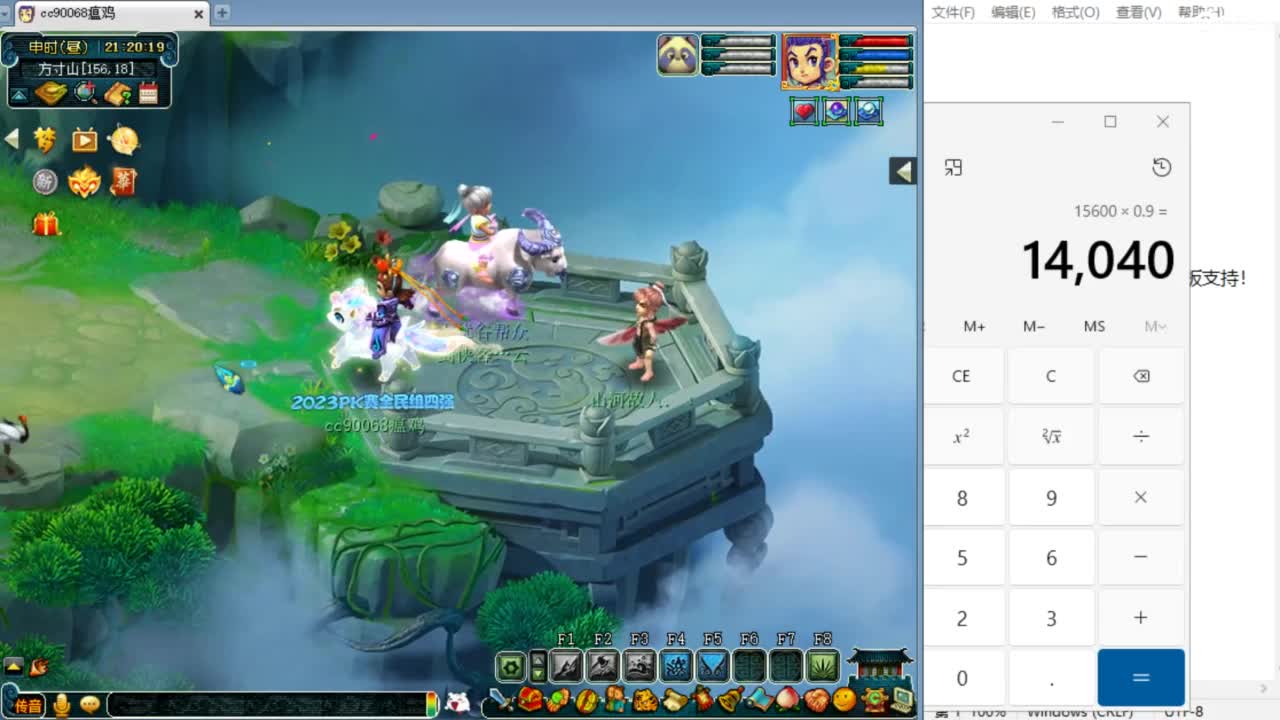The image size is (1280, 720).
Task: Click the calculator MS memory store button
Action: pos(1094,326)
